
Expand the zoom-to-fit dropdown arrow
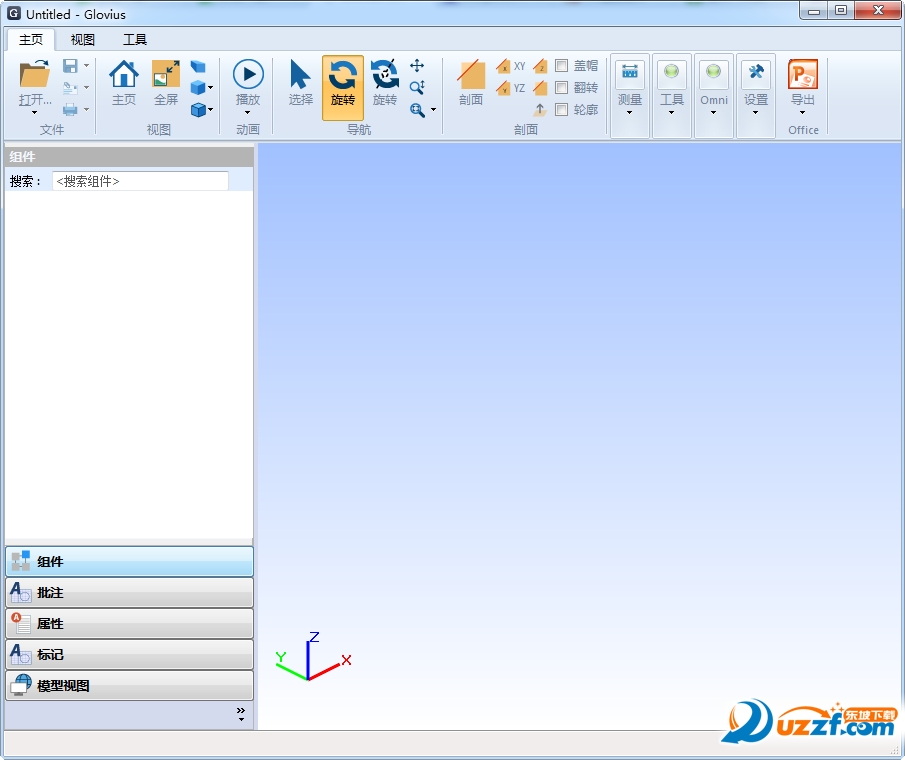[433, 109]
